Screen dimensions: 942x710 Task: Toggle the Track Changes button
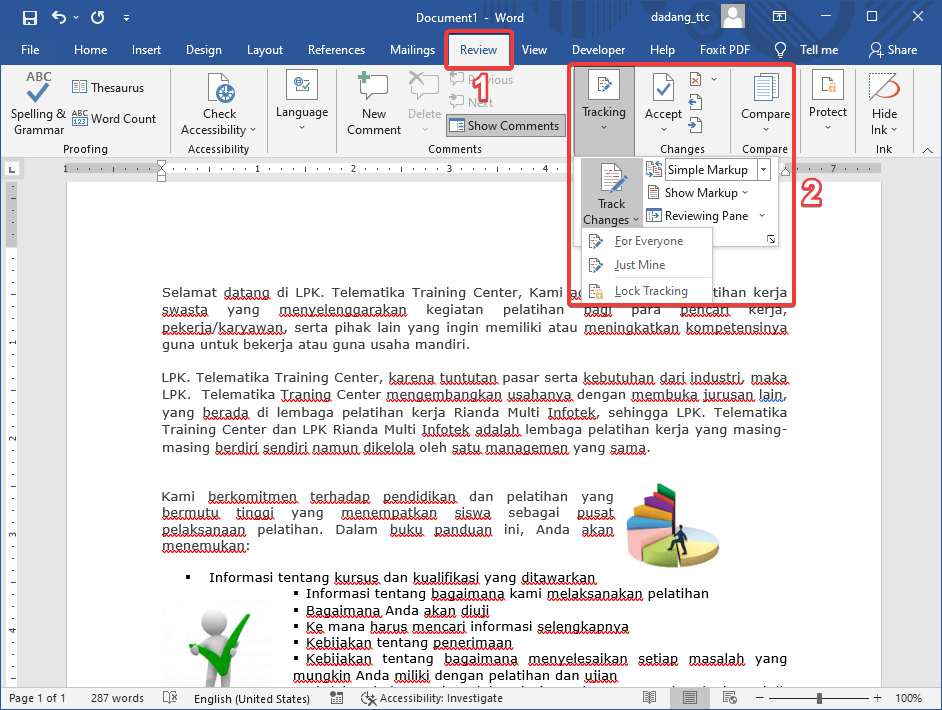(611, 180)
